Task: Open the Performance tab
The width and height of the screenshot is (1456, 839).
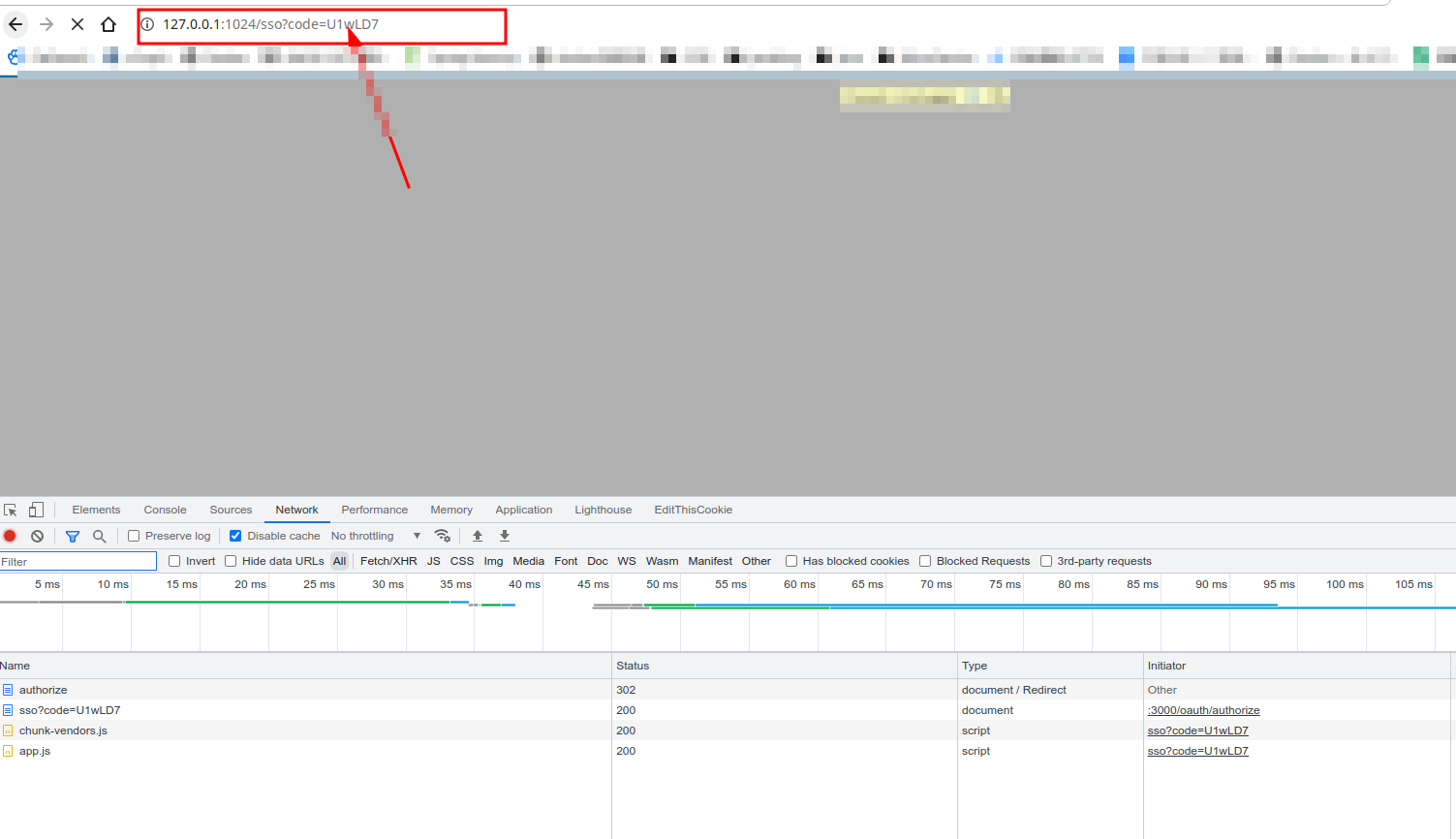Action: (x=374, y=510)
